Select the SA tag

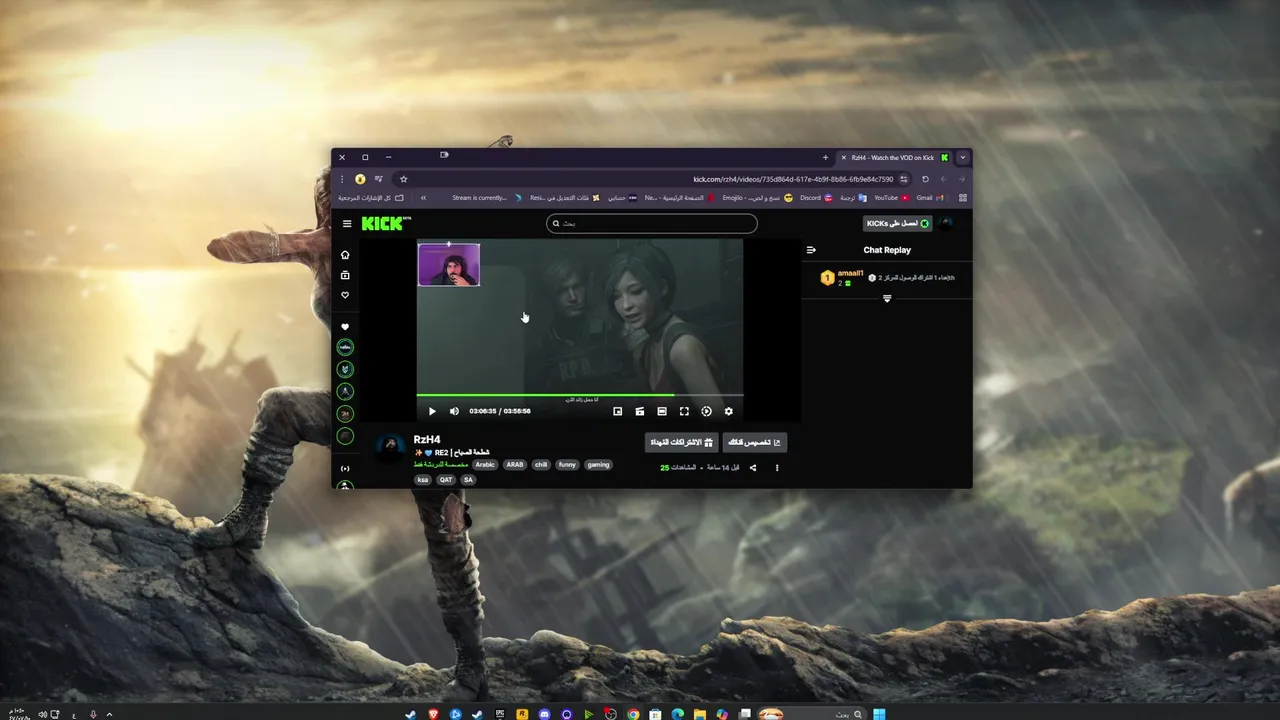(x=468, y=480)
